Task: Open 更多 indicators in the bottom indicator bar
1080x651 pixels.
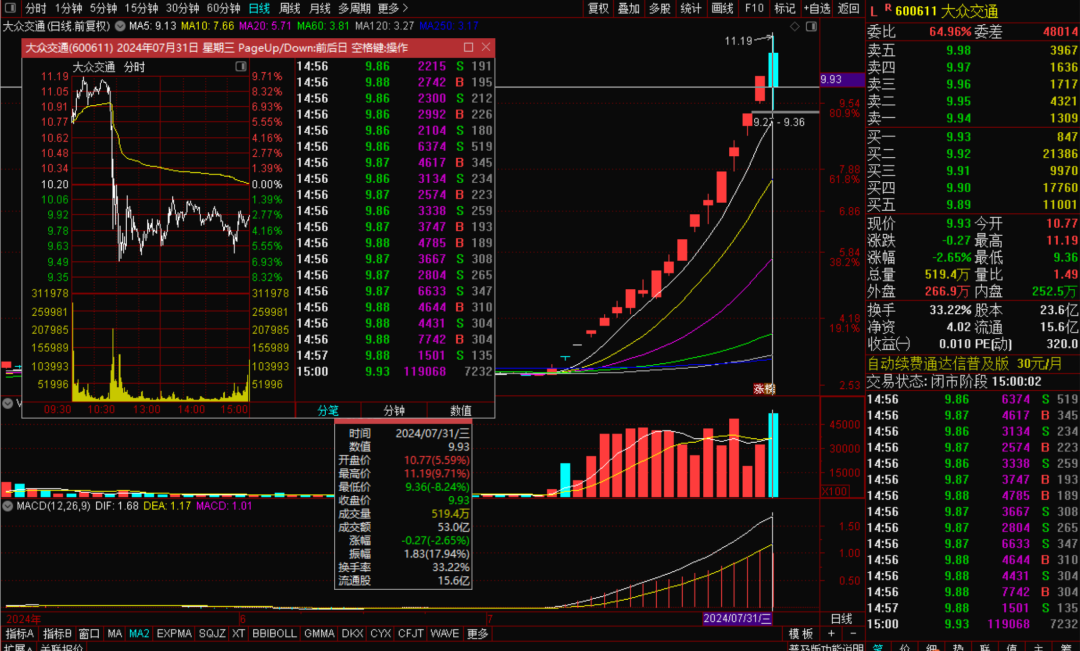Action: tap(477, 633)
